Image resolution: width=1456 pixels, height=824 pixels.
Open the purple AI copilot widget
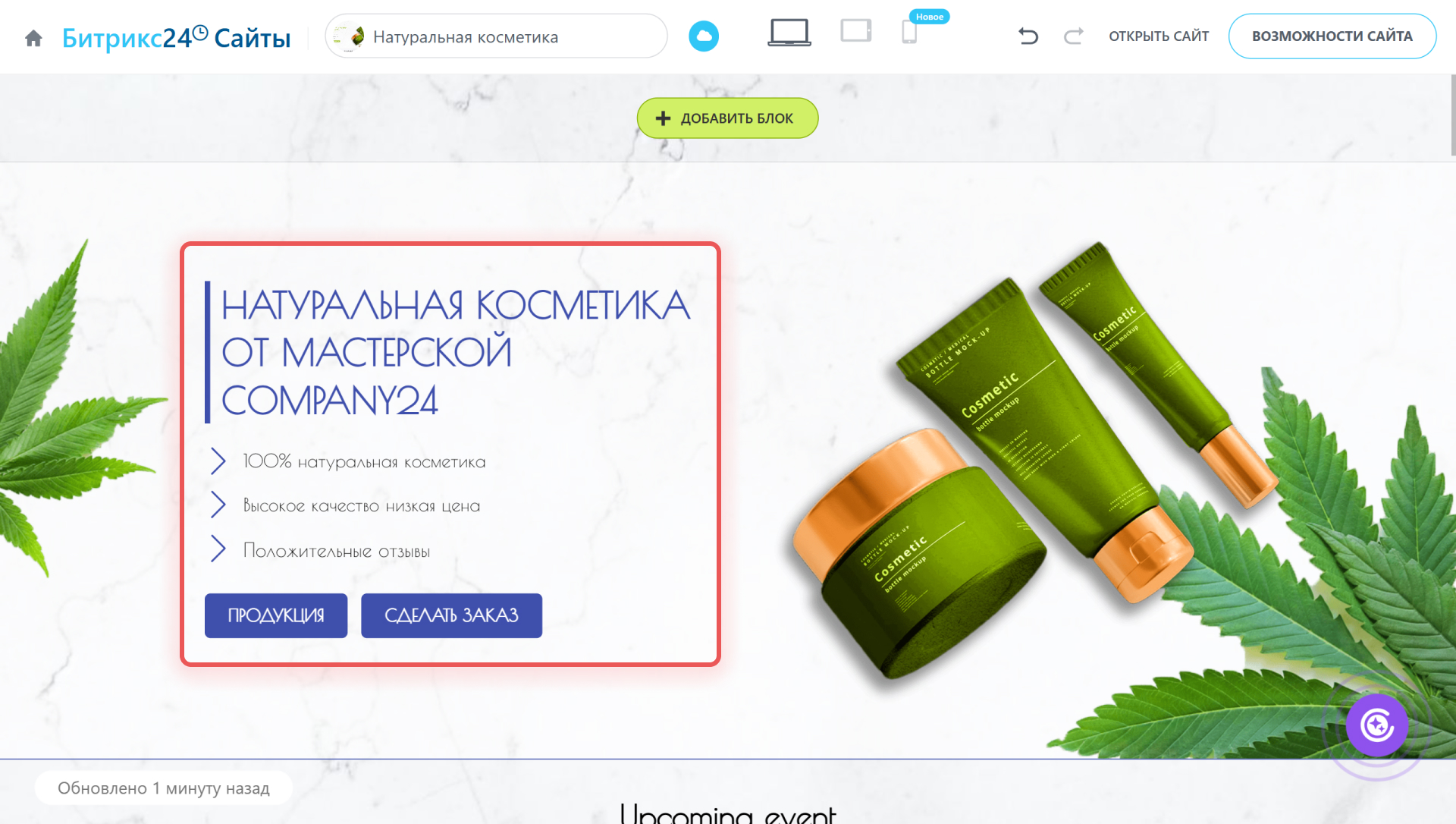pyautogui.click(x=1377, y=725)
